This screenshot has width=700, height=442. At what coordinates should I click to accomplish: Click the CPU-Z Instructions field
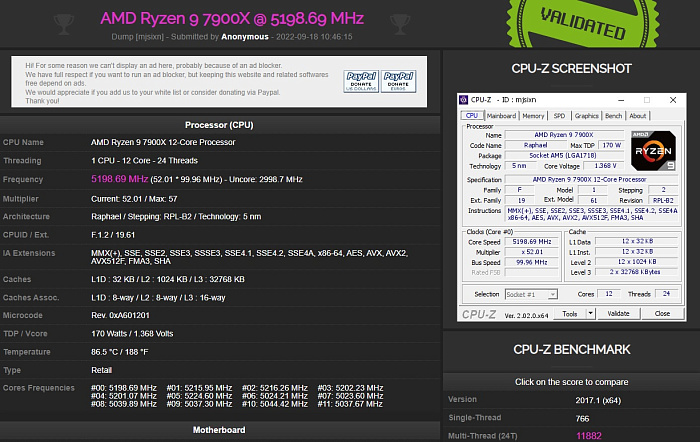(x=592, y=214)
